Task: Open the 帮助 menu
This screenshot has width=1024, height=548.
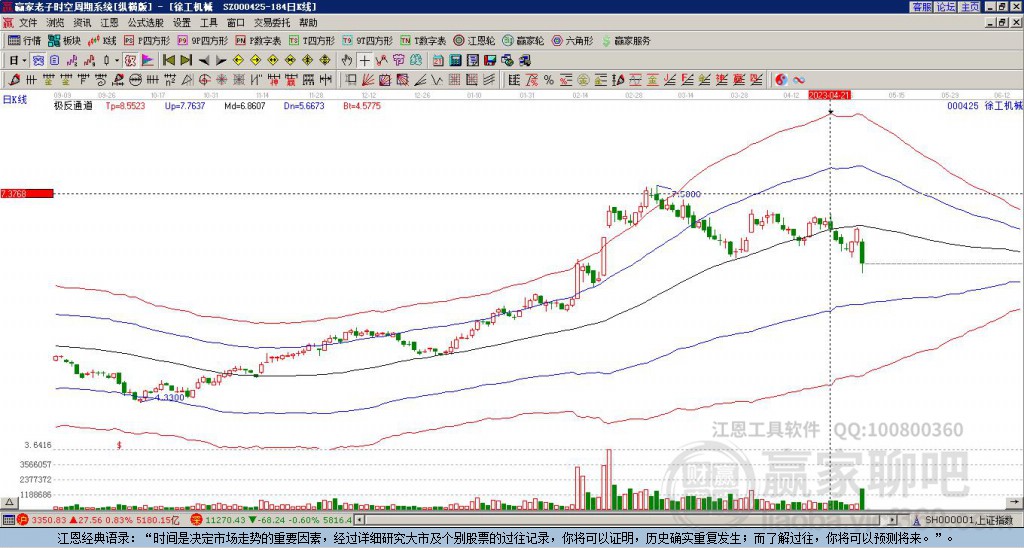Action: (308, 23)
